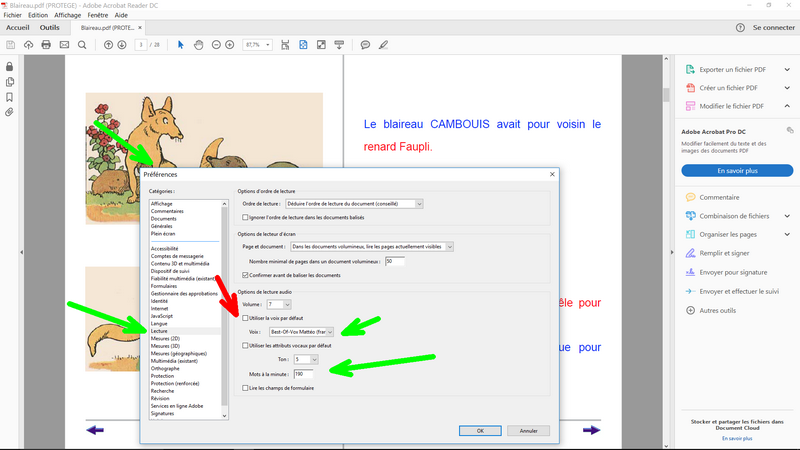Open the Commentaire tool
Image resolution: width=800 pixels, height=450 pixels.
coord(719,197)
